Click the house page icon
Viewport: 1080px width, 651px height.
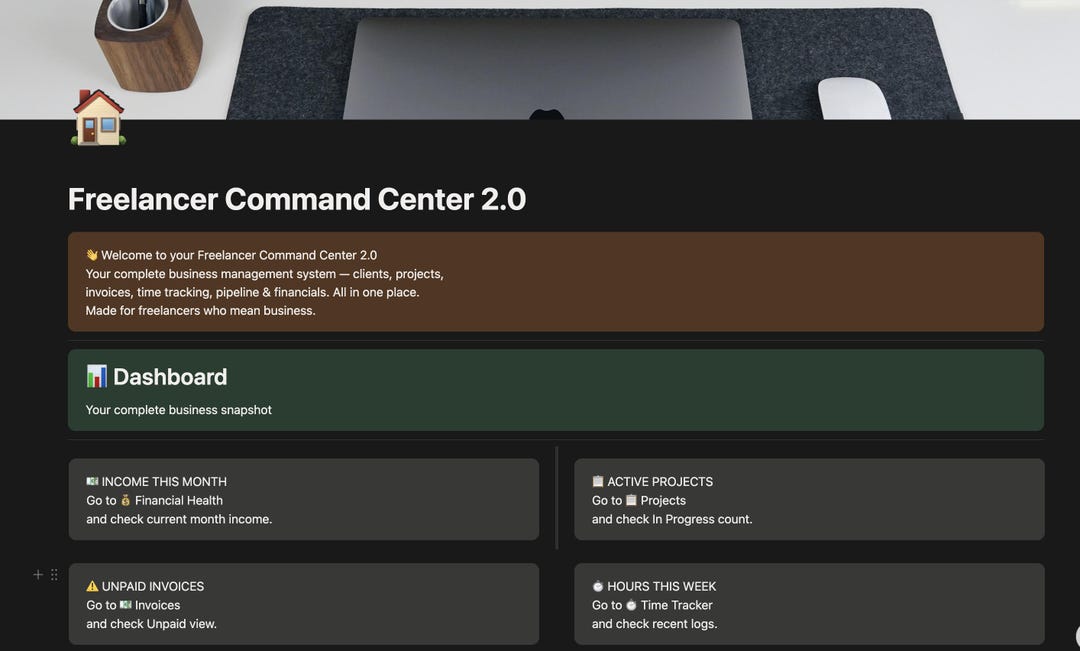(98, 117)
